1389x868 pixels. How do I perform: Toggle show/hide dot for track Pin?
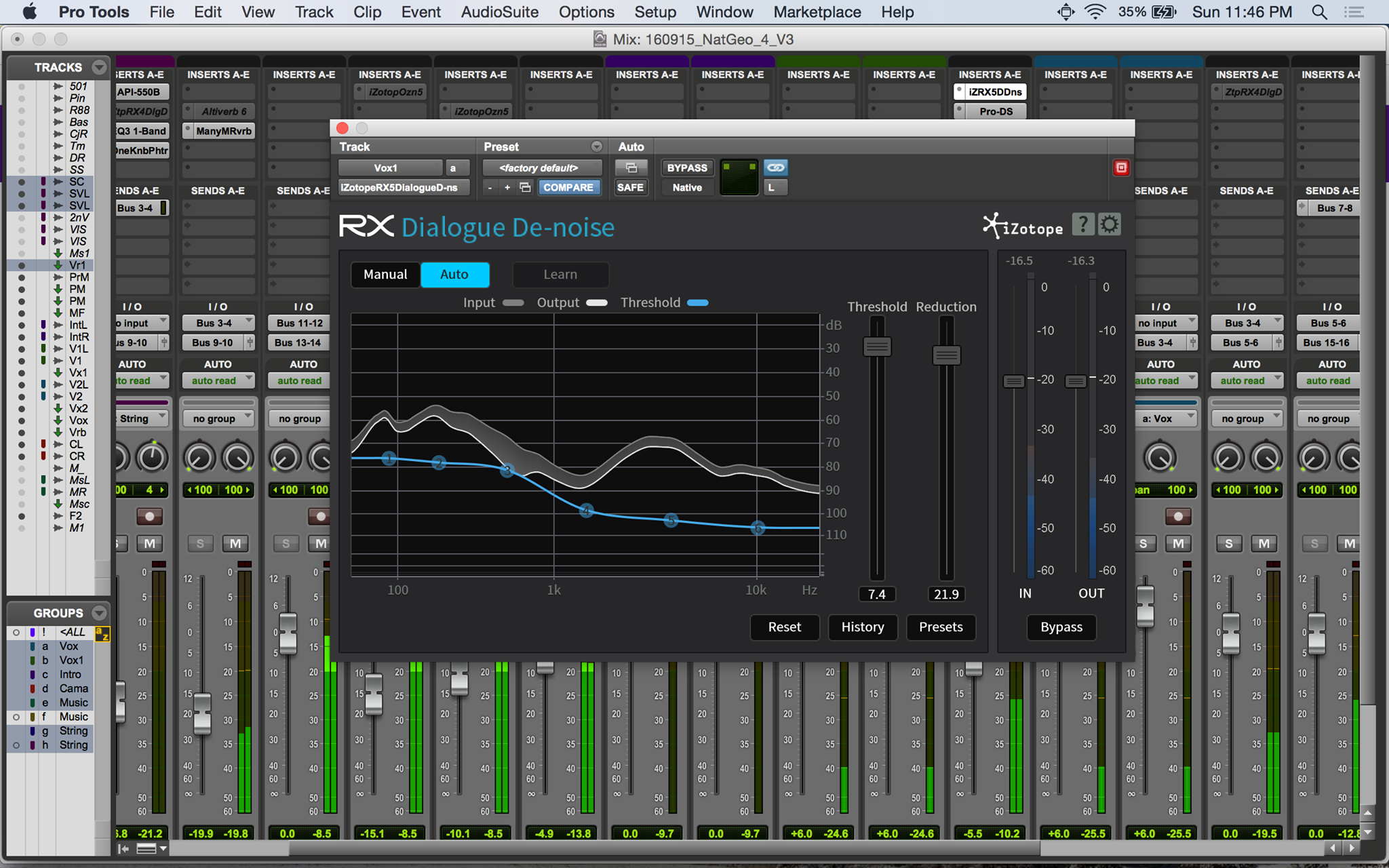[22, 98]
